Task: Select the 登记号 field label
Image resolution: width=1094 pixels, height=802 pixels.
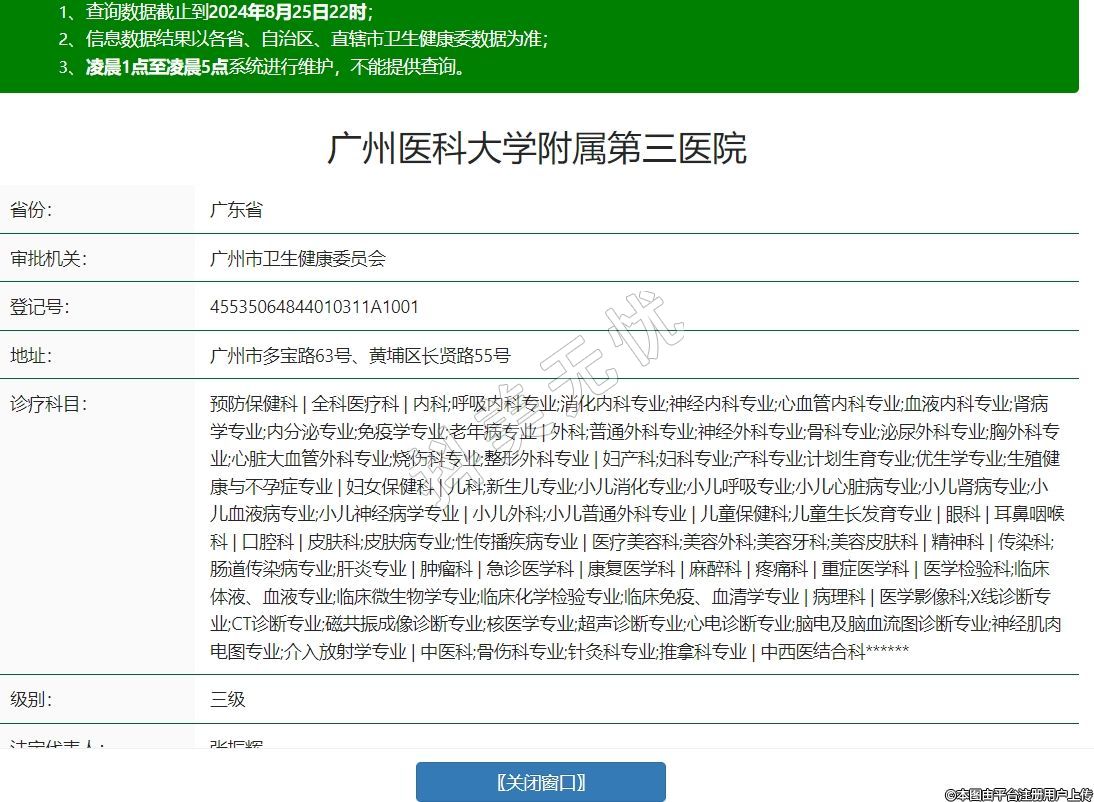Action: coord(39,307)
